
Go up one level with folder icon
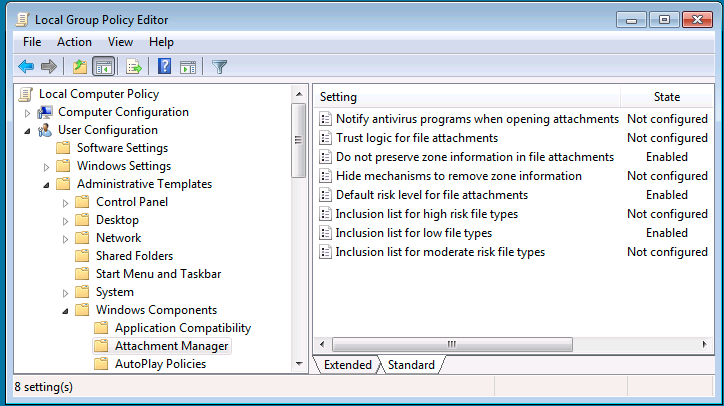80,67
